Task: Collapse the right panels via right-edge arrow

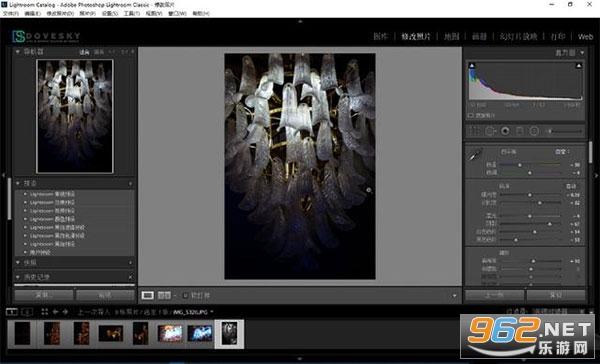Action: click(596, 176)
